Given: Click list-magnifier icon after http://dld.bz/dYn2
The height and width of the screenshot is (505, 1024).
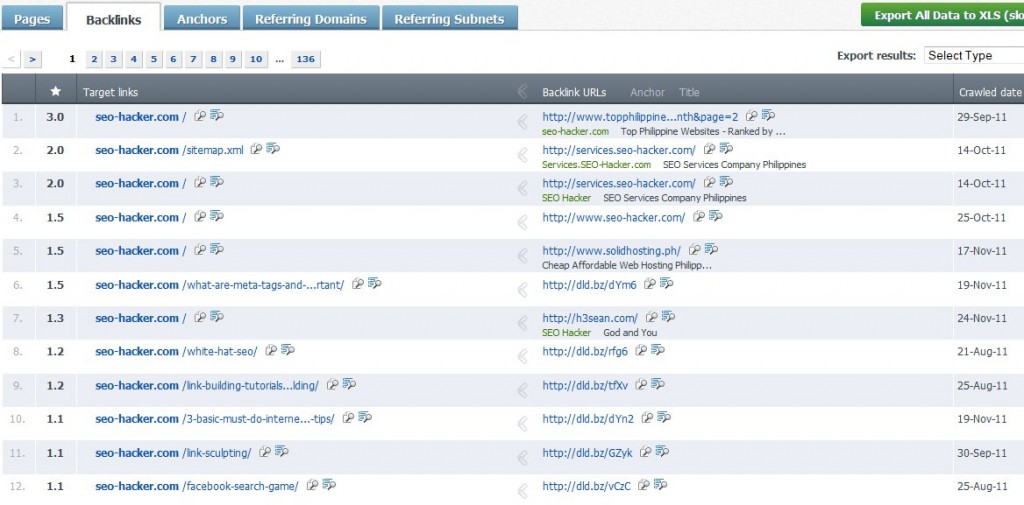Looking at the screenshot, I should [664, 417].
